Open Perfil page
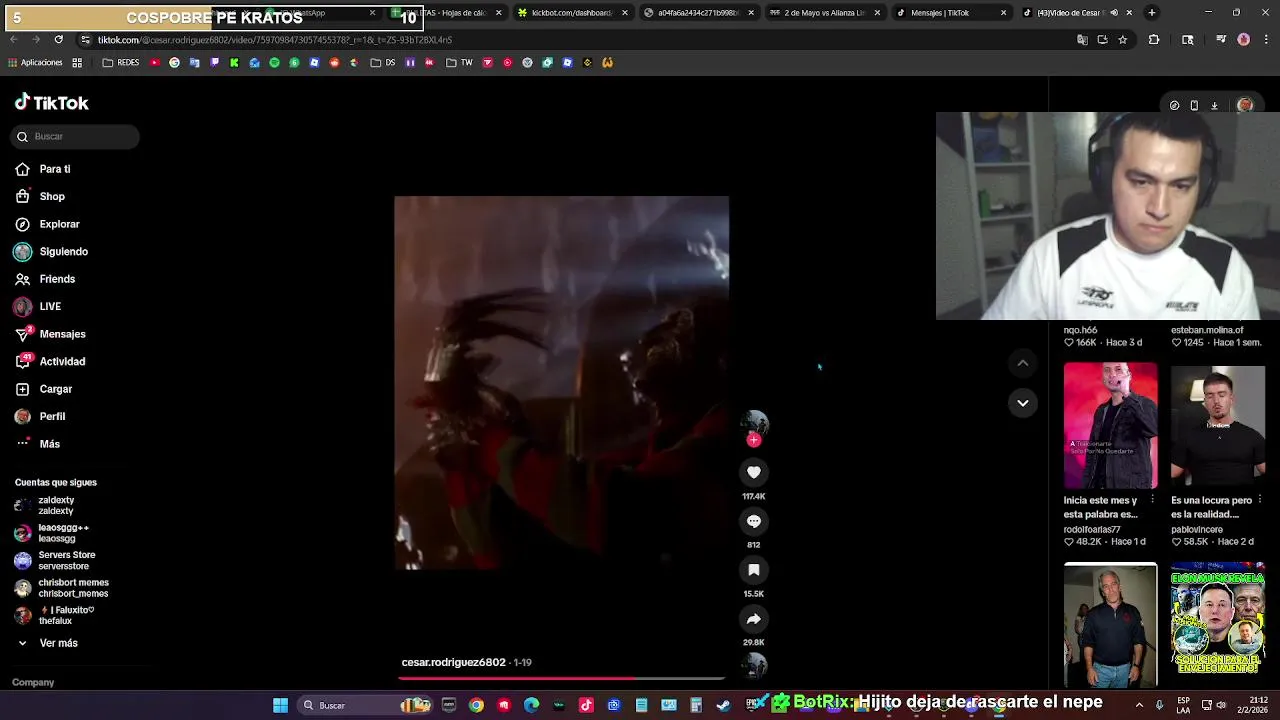This screenshot has width=1280, height=720. [40, 416]
